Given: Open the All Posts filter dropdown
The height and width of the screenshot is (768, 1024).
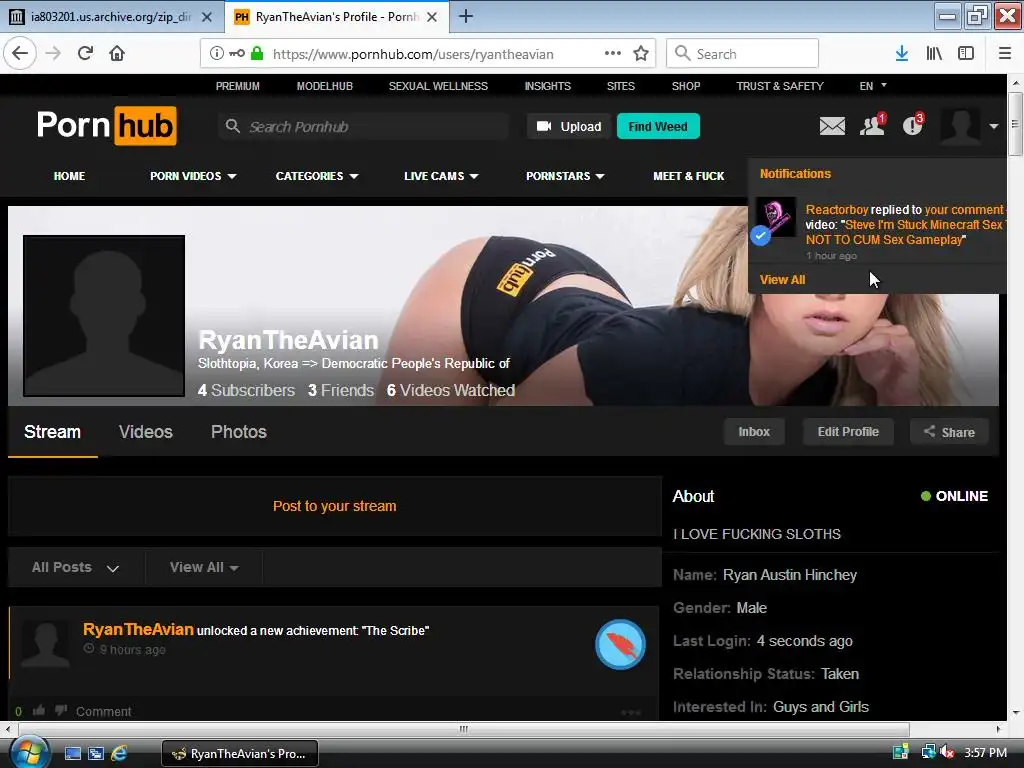Looking at the screenshot, I should tap(76, 567).
